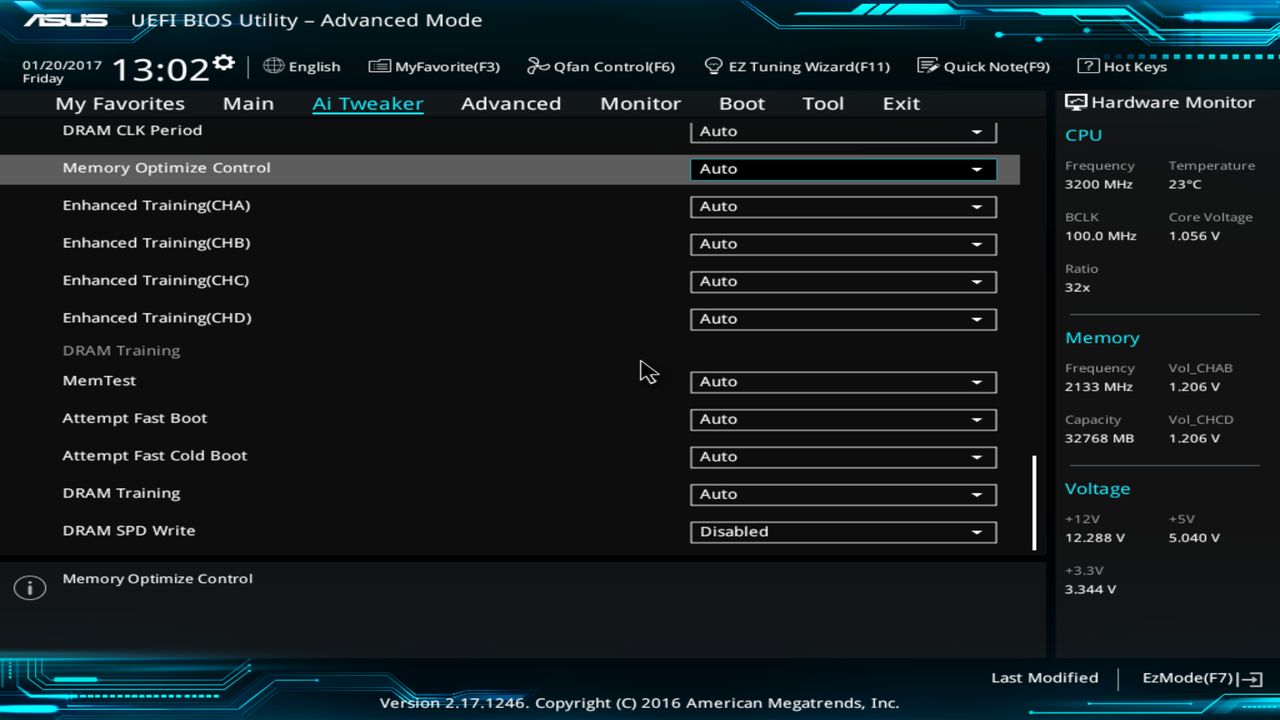1280x720 pixels.
Task: Click the language selection globe icon
Action: 273,66
